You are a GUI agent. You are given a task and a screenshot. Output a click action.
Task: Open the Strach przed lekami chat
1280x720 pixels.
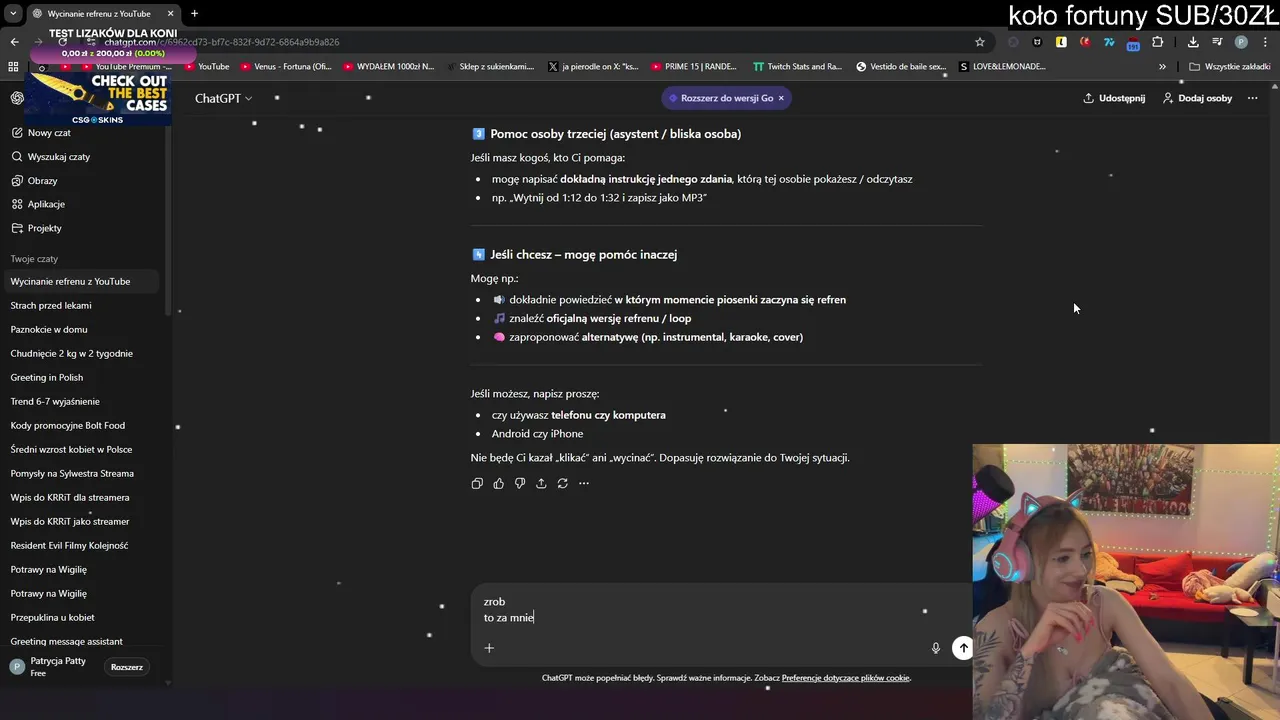[x=51, y=305]
